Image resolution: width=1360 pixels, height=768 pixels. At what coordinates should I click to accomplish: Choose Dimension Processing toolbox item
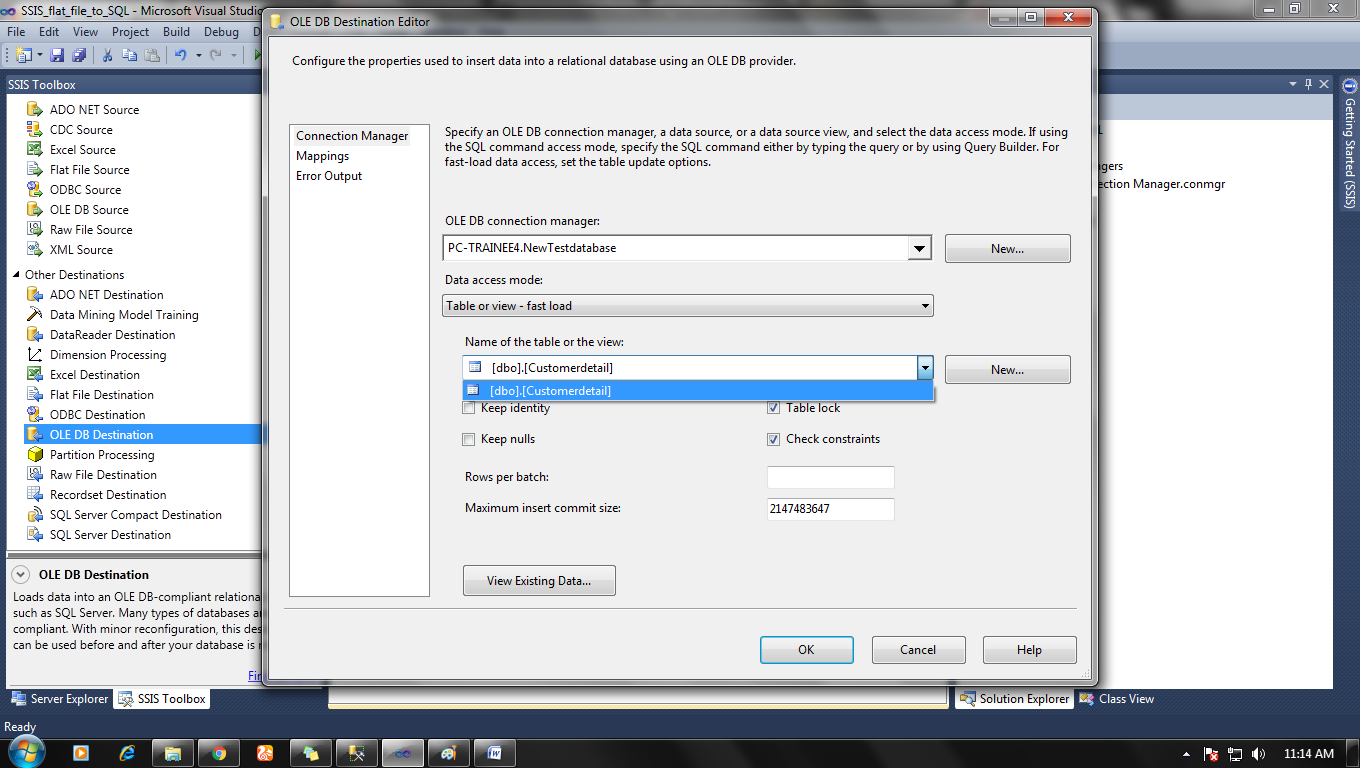coord(108,355)
